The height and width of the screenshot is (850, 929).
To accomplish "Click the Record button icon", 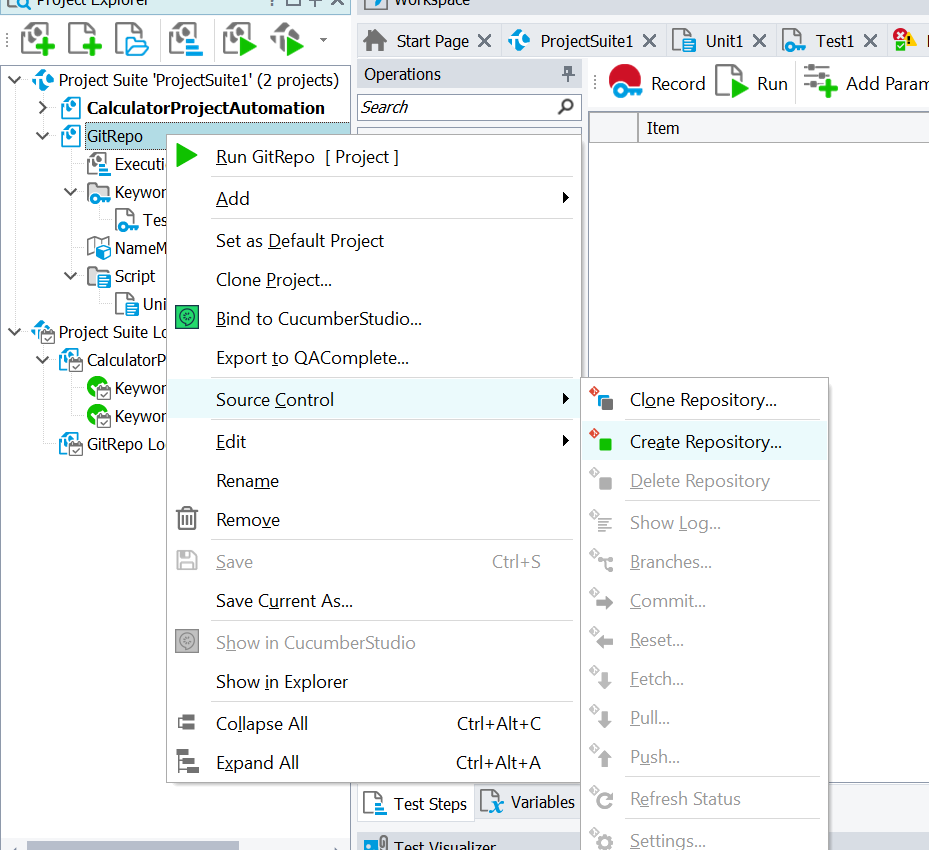I will [x=627, y=82].
